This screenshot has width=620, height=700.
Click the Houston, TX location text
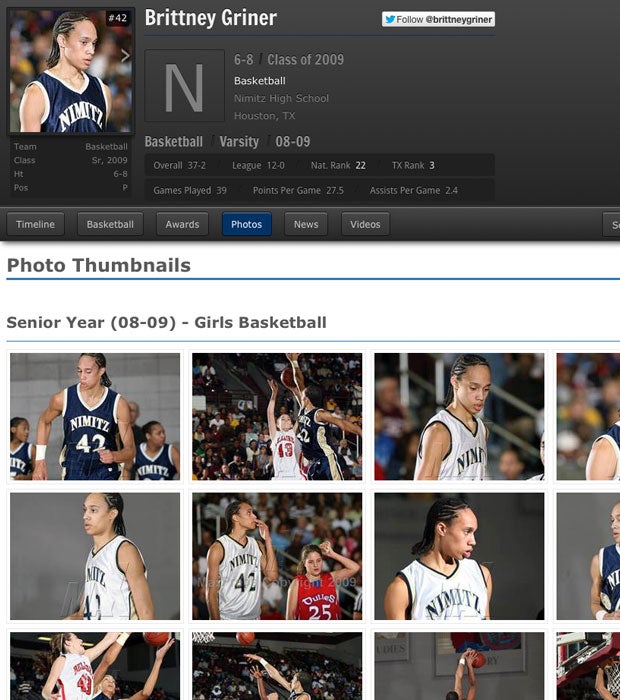click(x=265, y=116)
